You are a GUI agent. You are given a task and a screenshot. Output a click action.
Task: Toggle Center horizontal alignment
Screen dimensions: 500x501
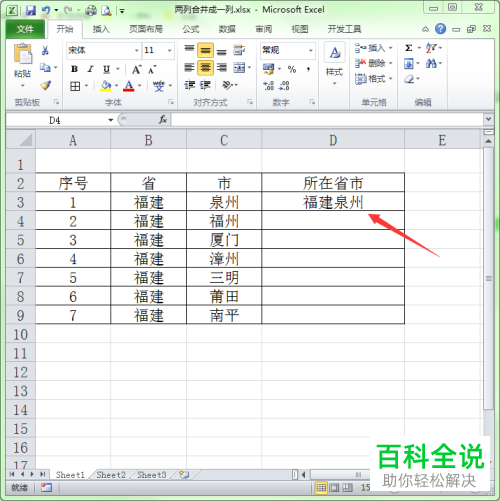205,68
